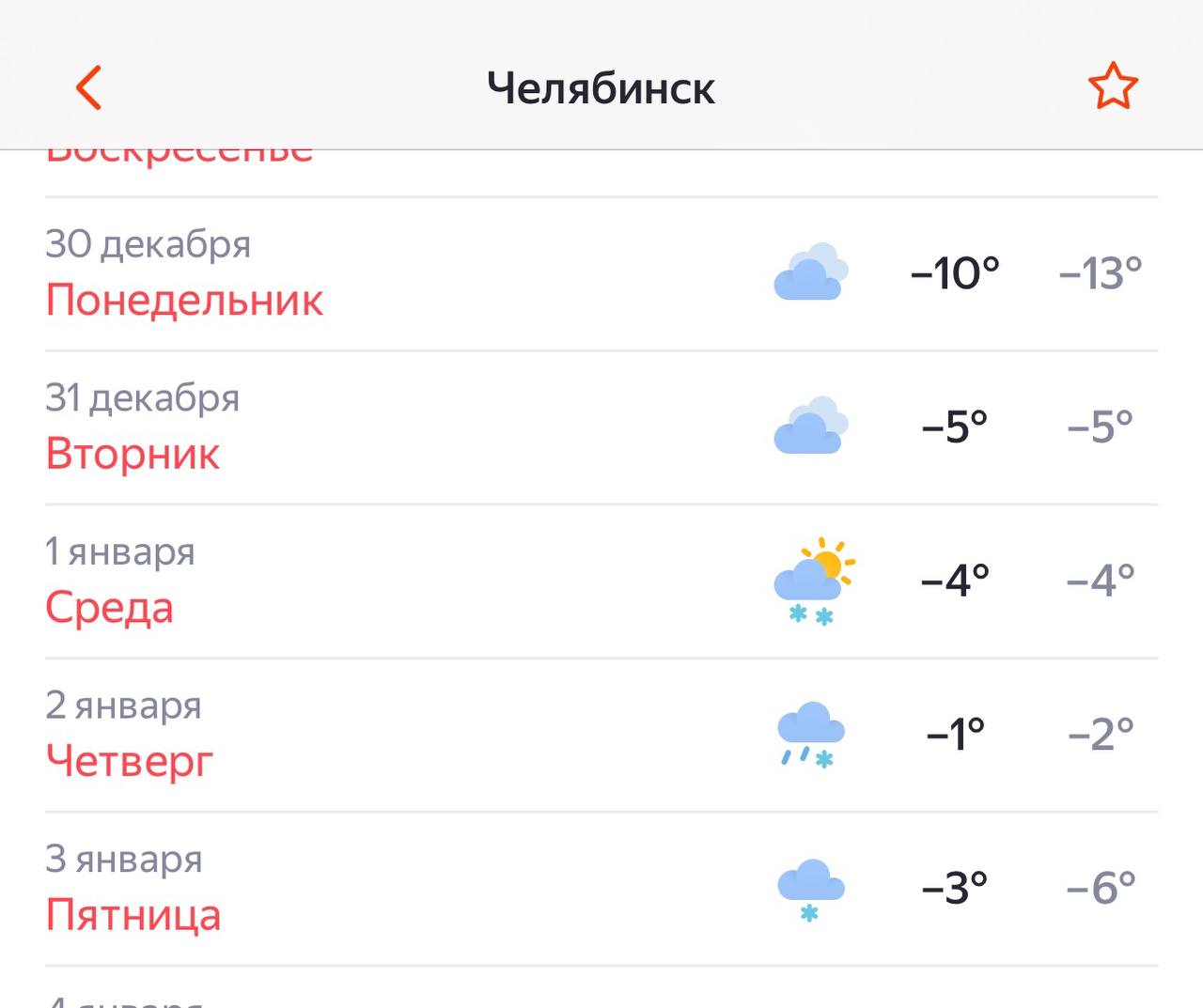Tap the -6° night temperature on Friday
This screenshot has width=1203, height=1008.
click(1101, 888)
